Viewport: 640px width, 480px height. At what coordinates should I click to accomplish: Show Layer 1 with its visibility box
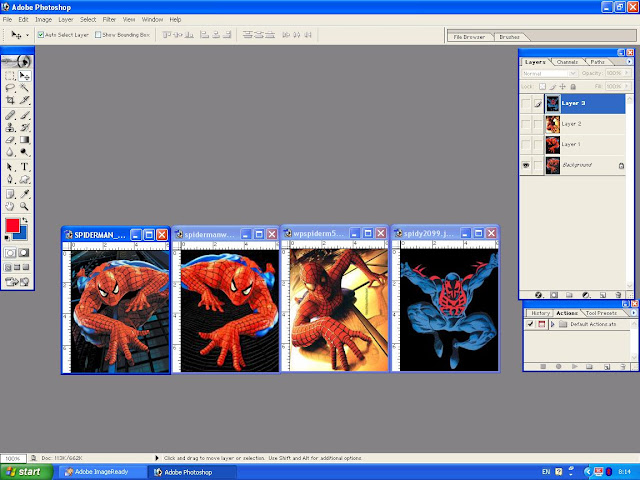526,144
